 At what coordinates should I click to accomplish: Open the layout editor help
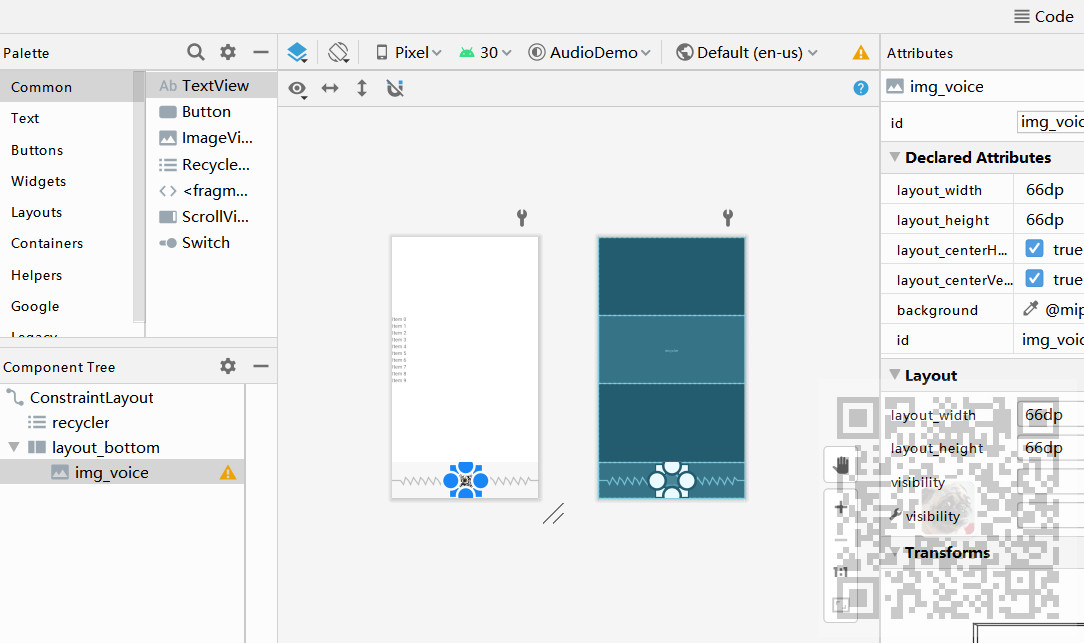coord(861,88)
